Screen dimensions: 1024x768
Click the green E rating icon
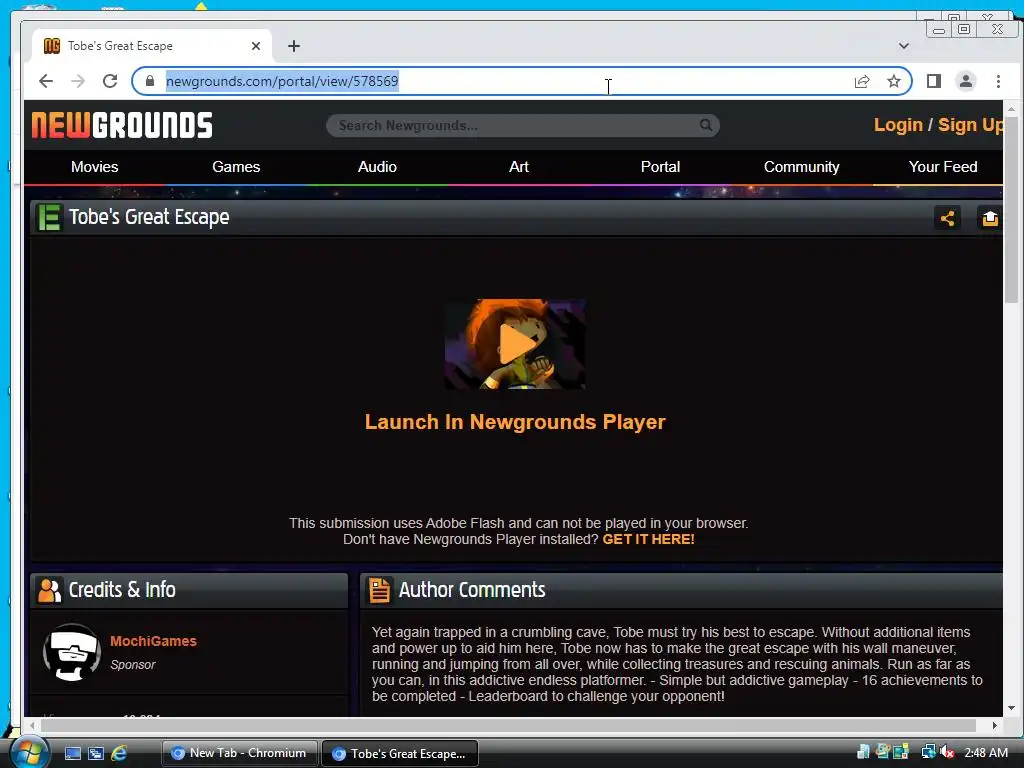pyautogui.click(x=49, y=217)
